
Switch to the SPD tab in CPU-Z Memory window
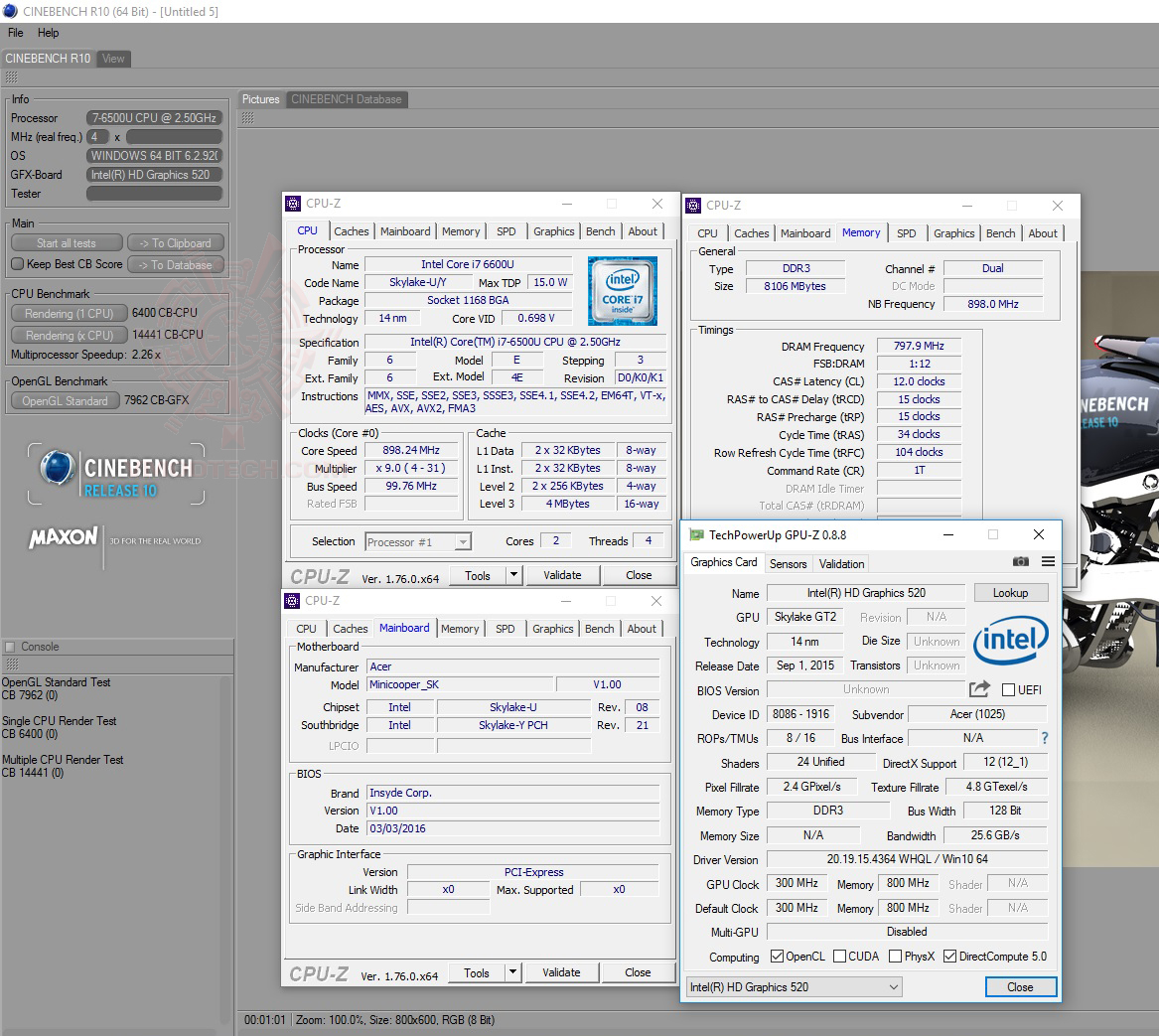point(906,233)
